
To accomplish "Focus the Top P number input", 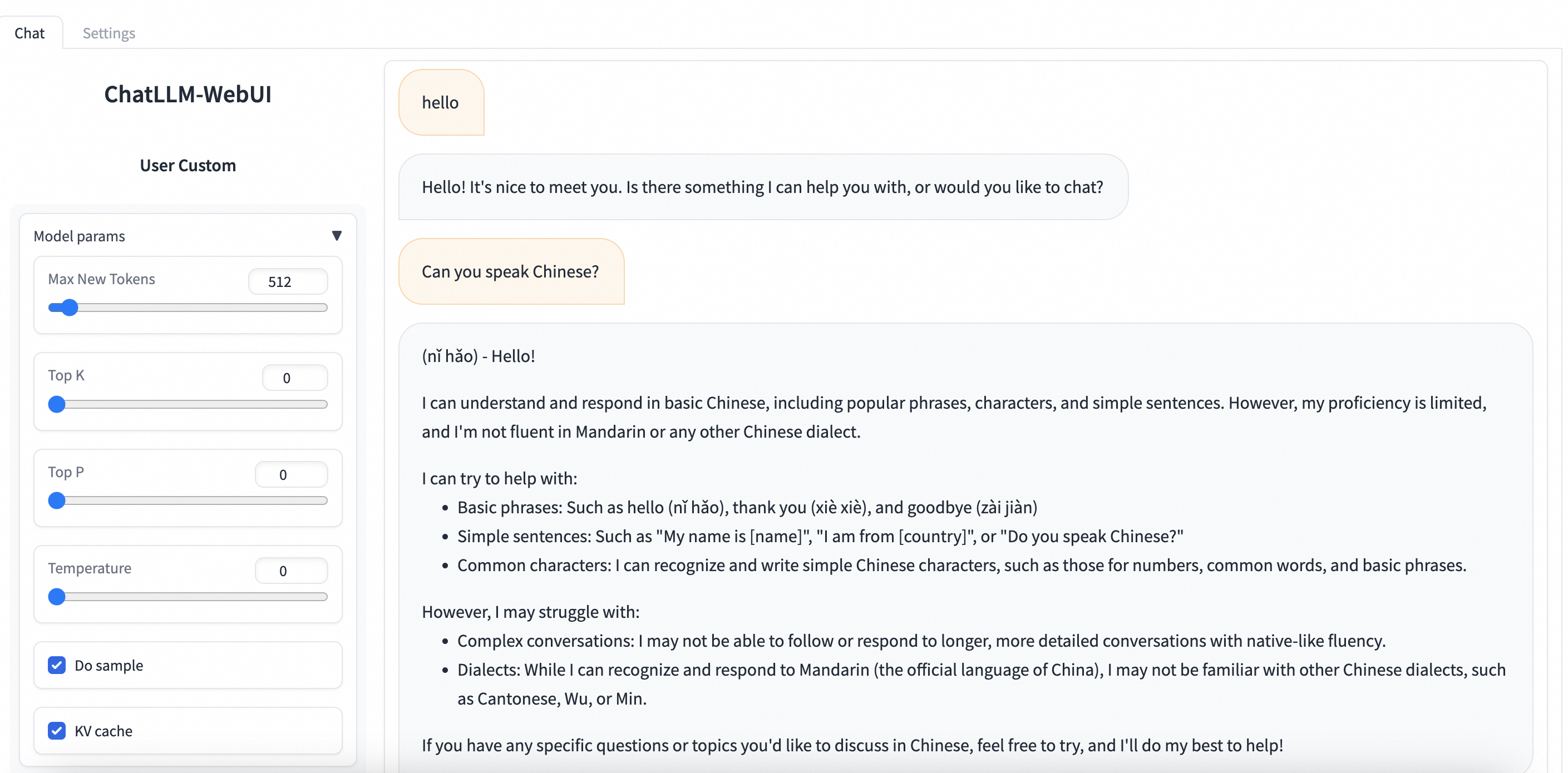I will coord(291,474).
